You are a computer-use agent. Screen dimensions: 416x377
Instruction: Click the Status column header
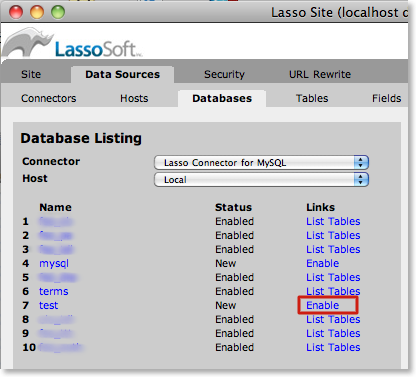pos(233,207)
